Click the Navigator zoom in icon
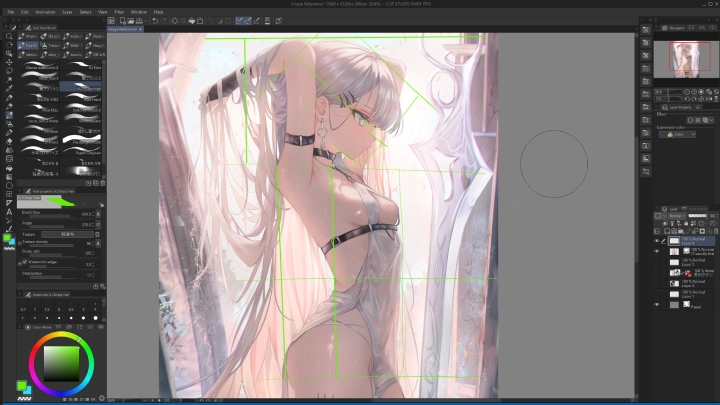The image size is (720, 405). (x=694, y=92)
